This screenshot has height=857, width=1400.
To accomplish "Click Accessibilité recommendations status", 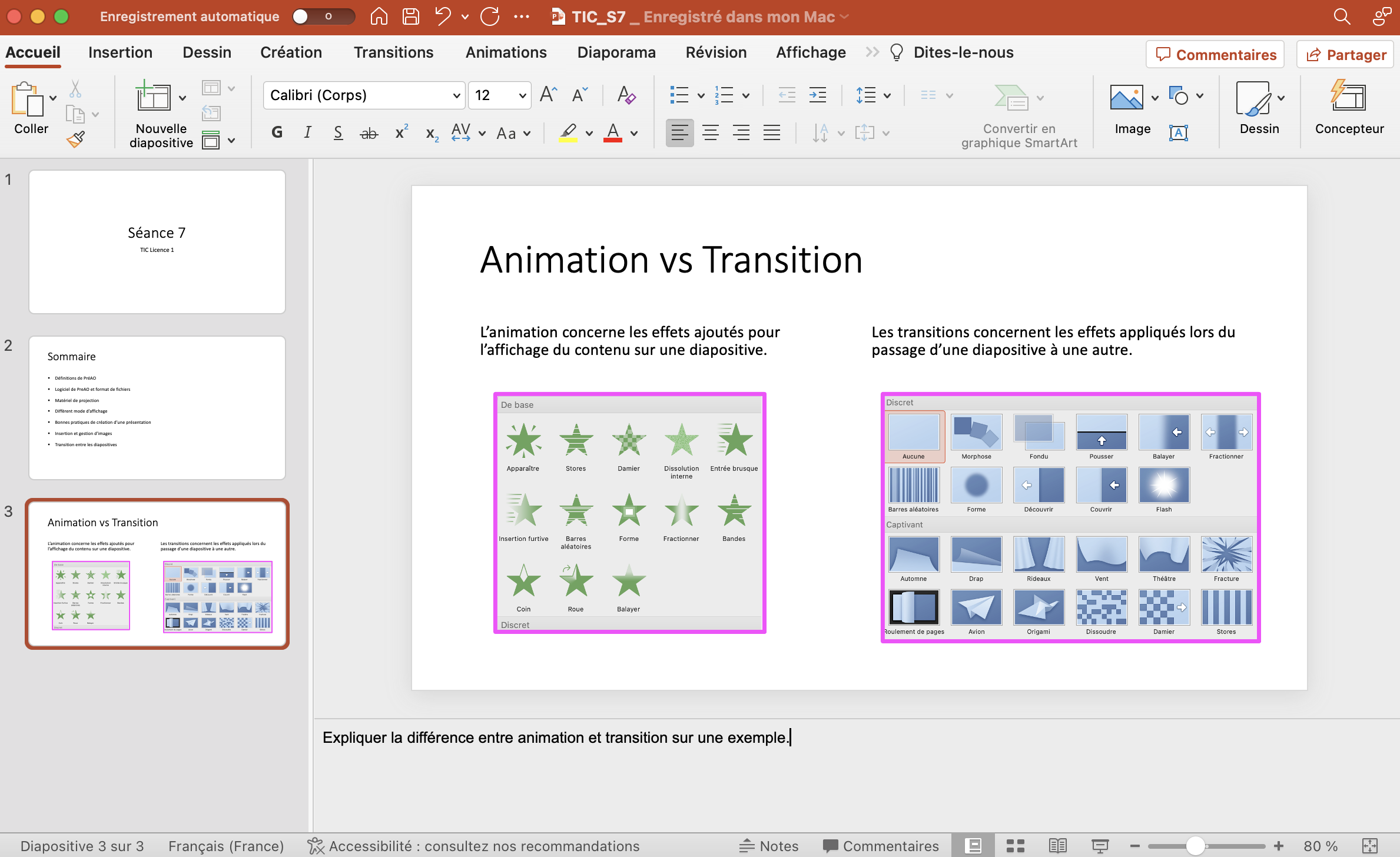I will click(x=473, y=846).
